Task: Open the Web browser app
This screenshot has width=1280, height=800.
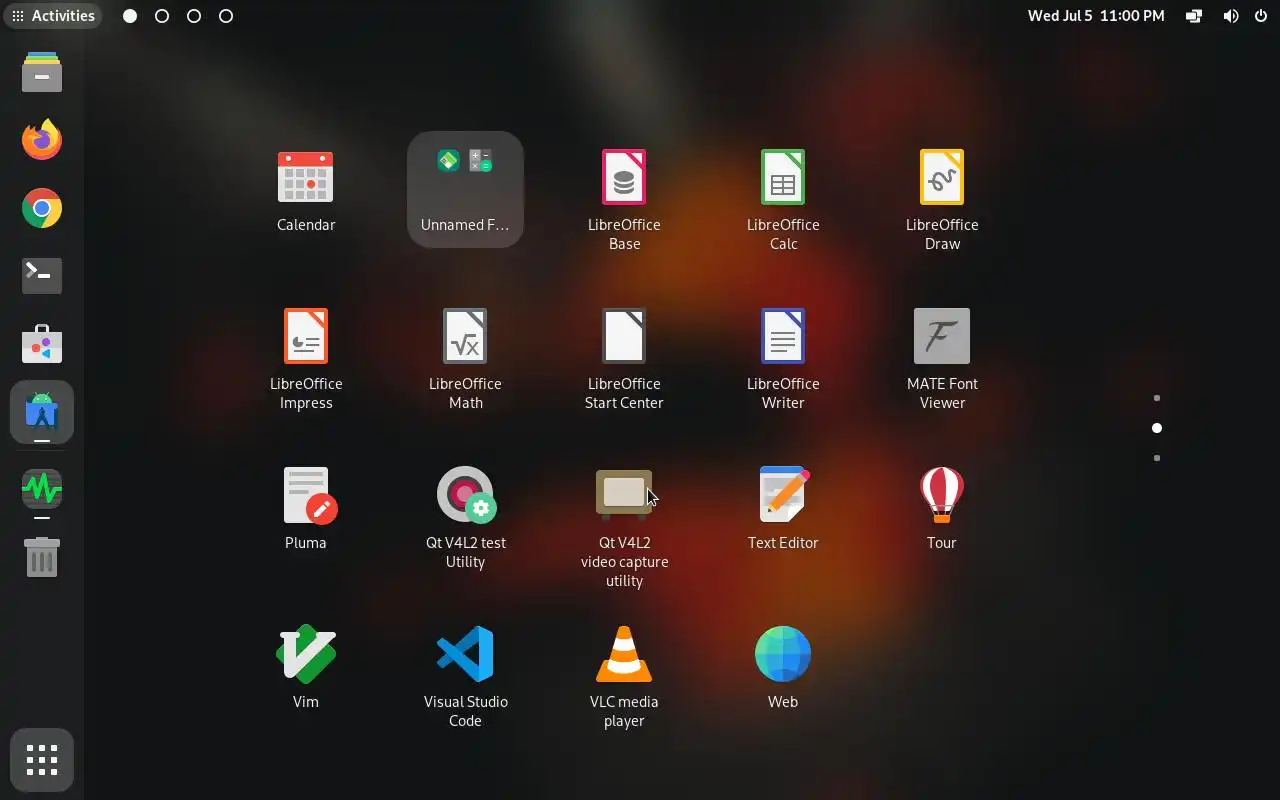Action: pyautogui.click(x=783, y=666)
